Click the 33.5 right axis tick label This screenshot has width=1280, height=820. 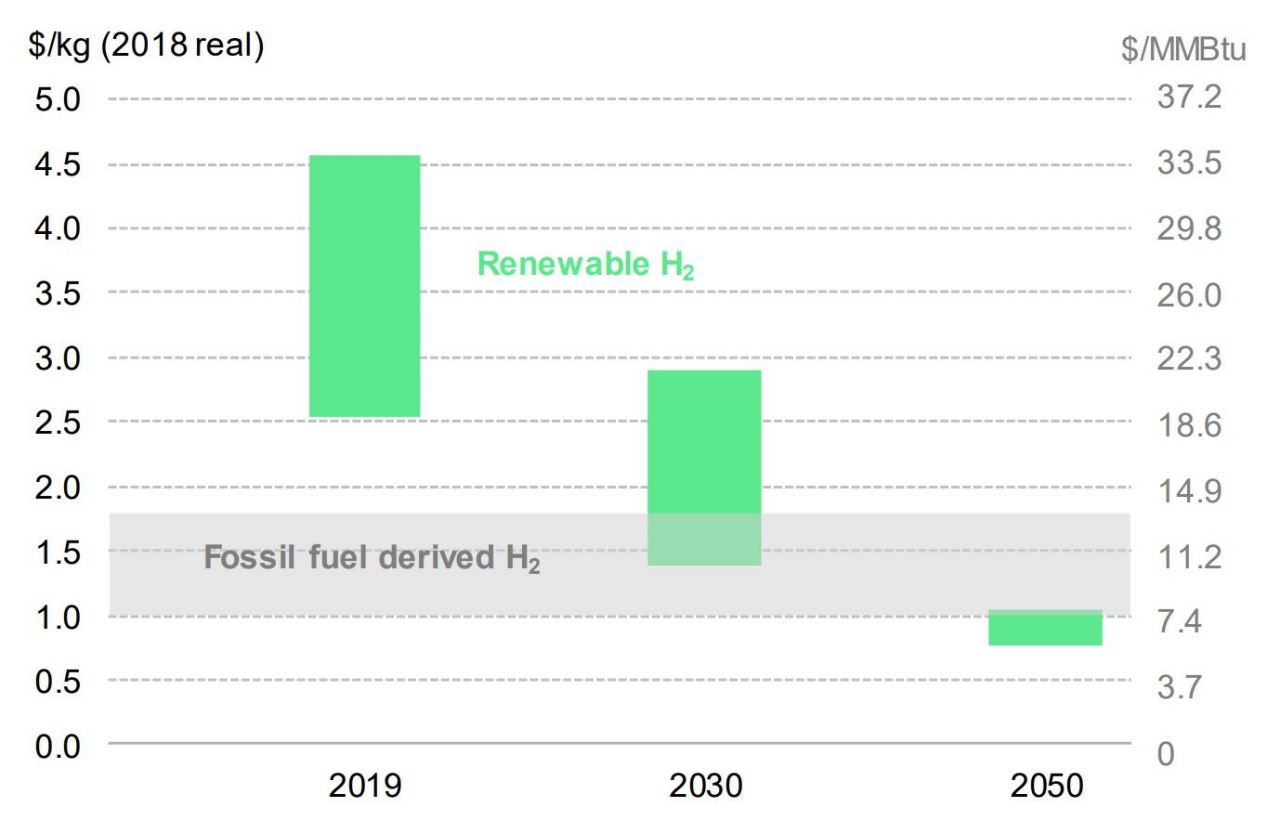click(x=1189, y=164)
